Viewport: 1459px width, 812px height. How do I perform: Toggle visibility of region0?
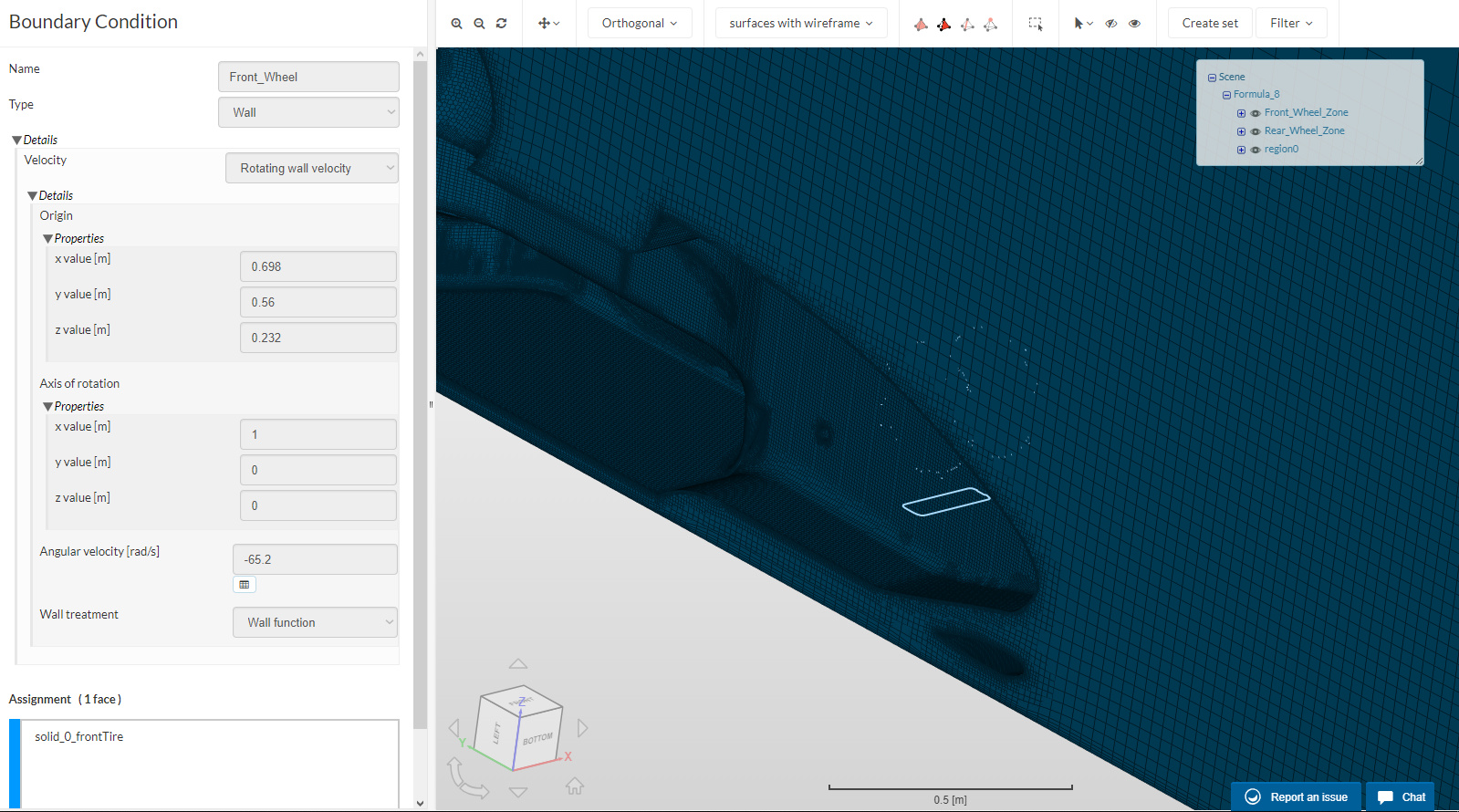(1256, 150)
